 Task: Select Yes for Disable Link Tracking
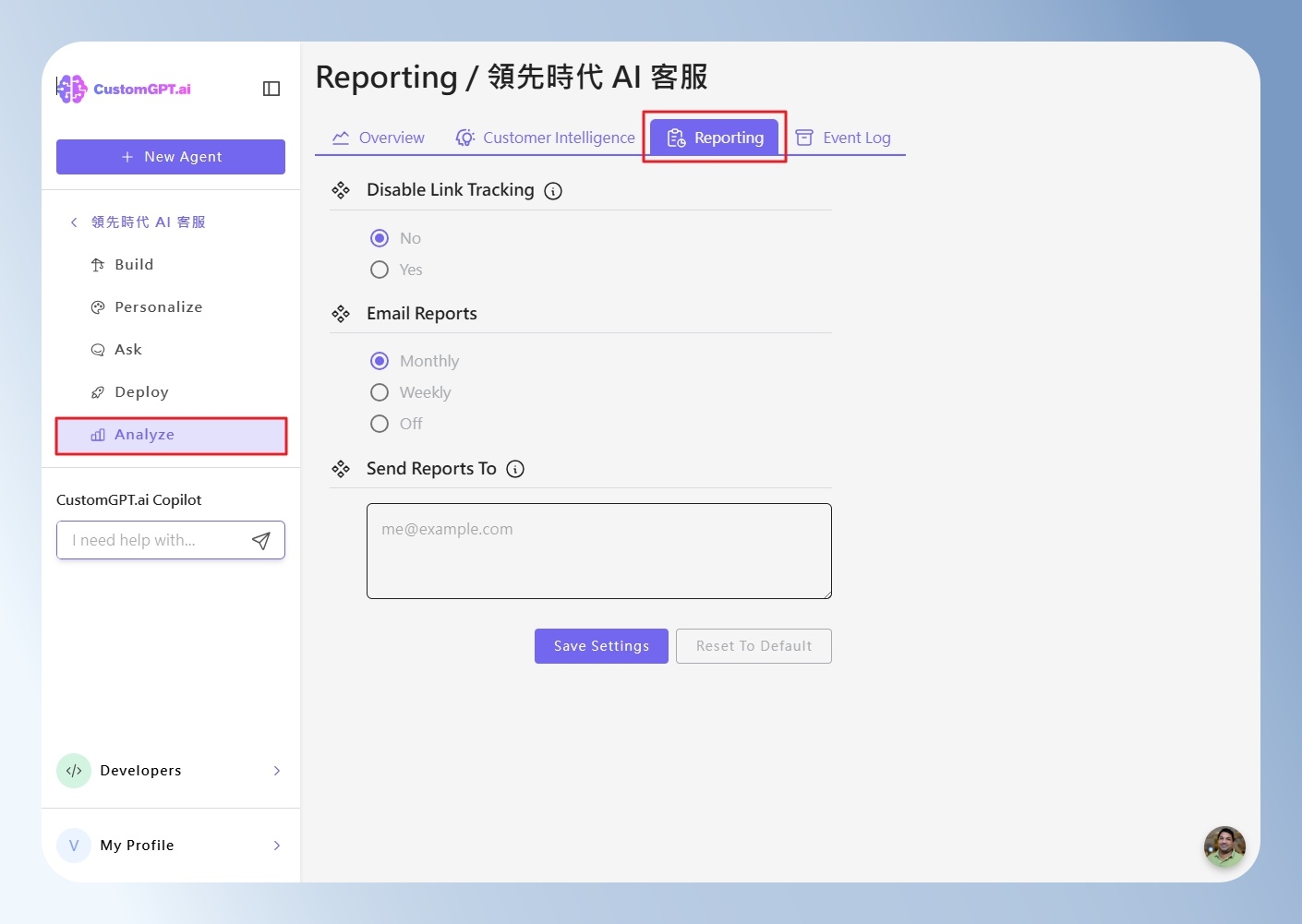(380, 270)
